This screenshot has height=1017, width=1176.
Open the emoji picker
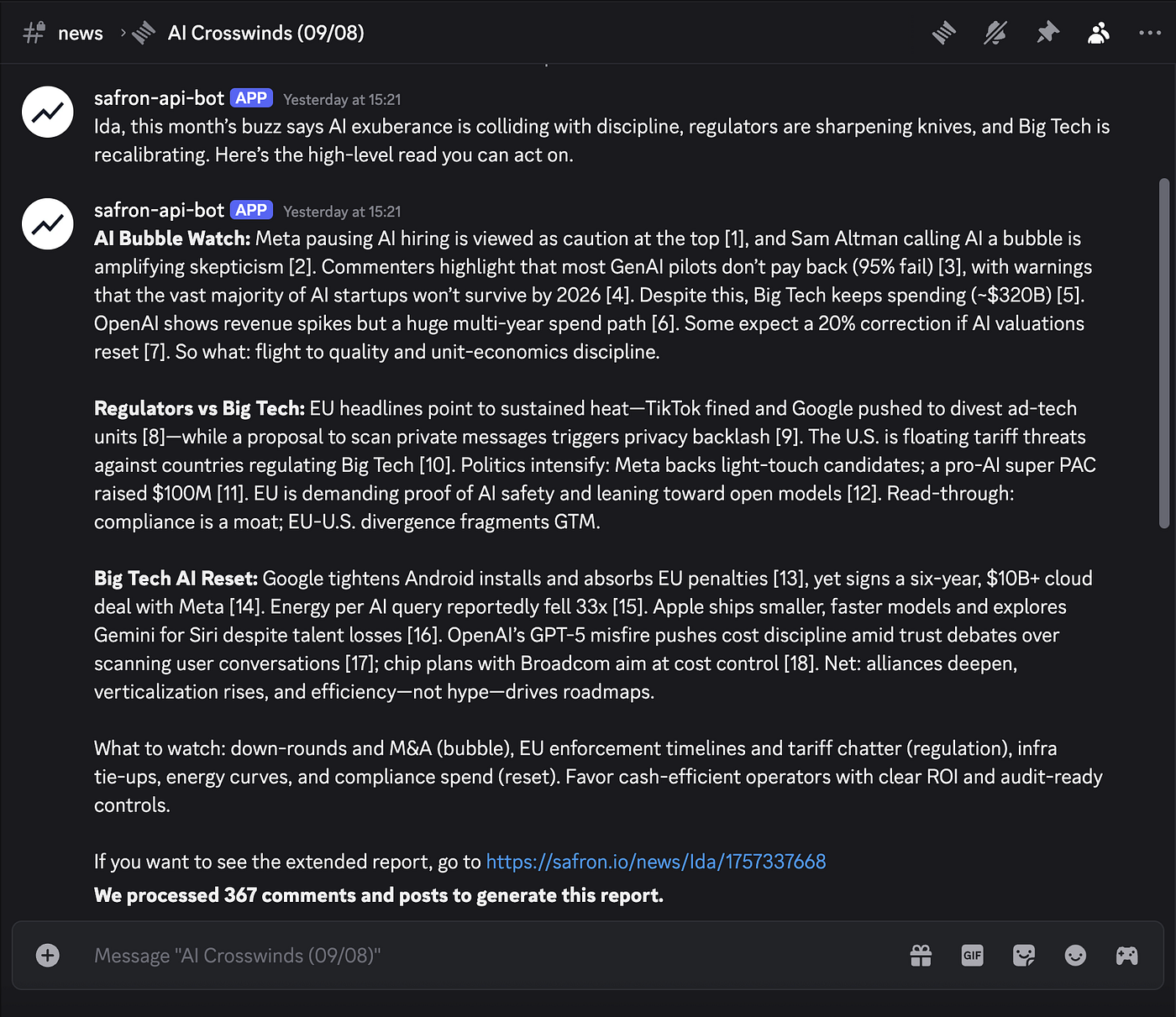click(x=1075, y=956)
